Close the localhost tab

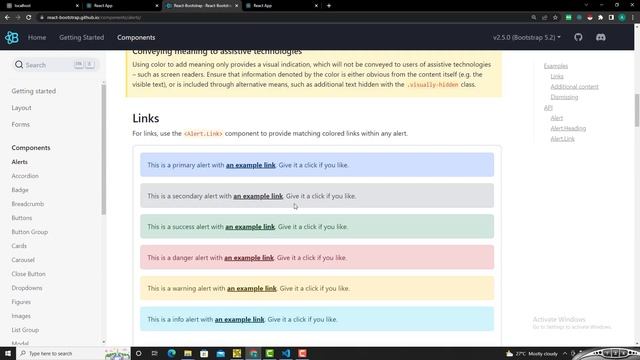coord(77,6)
